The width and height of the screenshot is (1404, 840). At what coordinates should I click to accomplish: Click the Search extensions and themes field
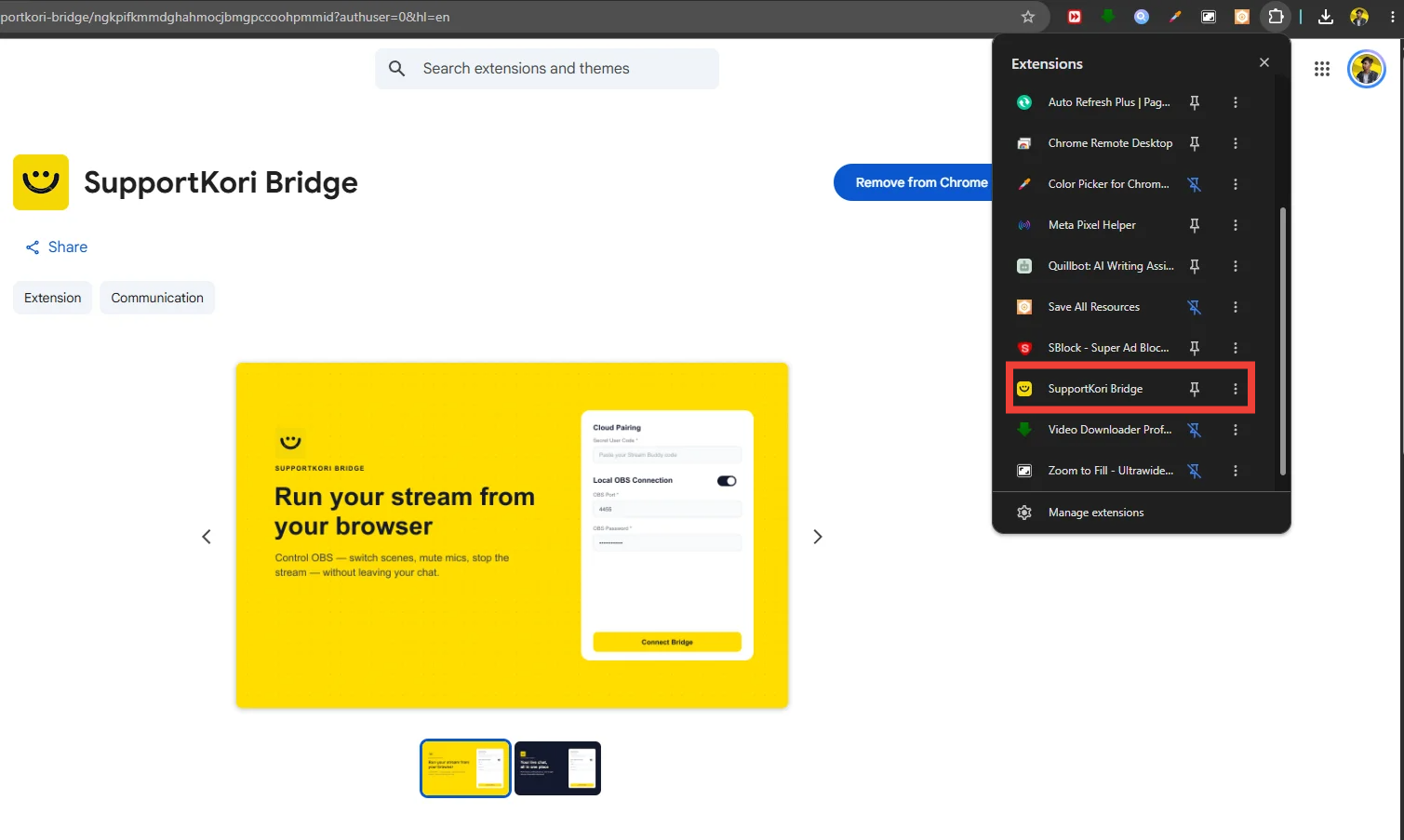(547, 69)
